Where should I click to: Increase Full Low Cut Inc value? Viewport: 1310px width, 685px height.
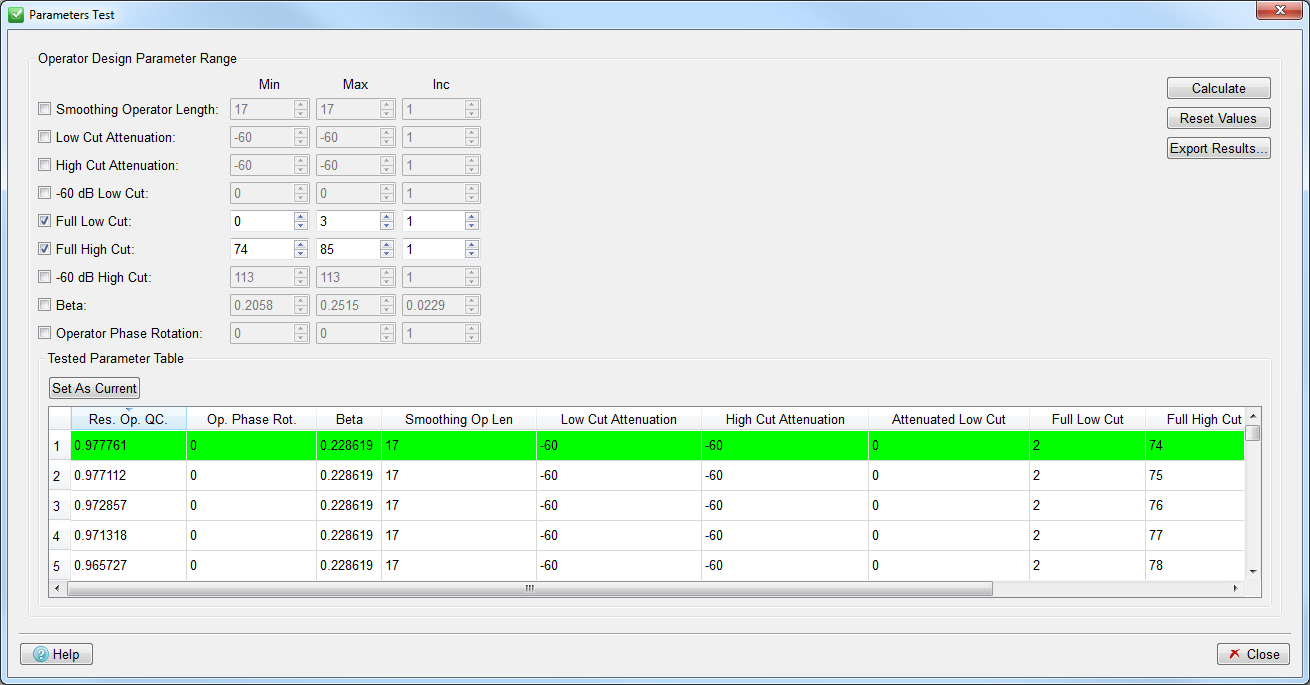pyautogui.click(x=473, y=216)
